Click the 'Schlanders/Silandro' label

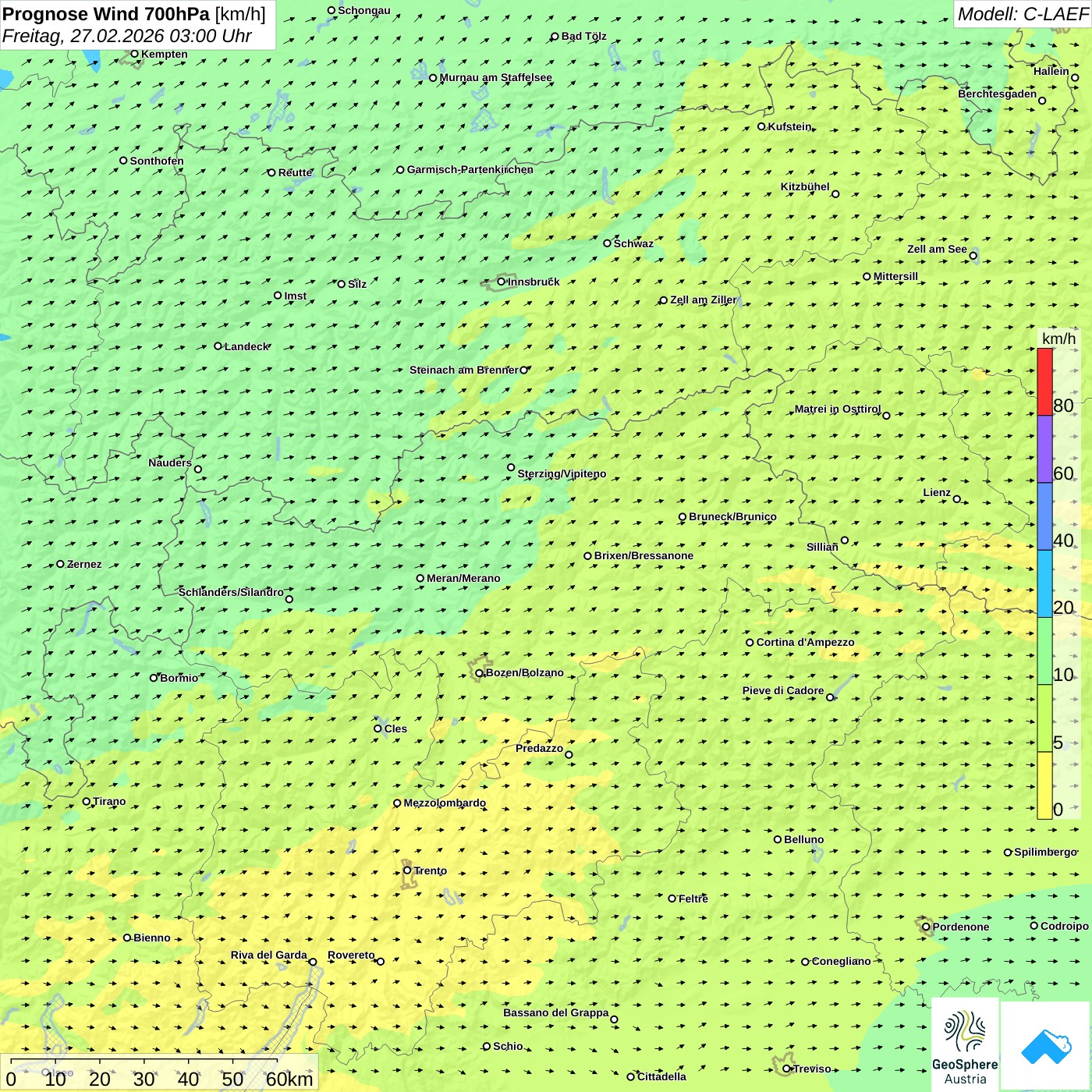point(232,592)
